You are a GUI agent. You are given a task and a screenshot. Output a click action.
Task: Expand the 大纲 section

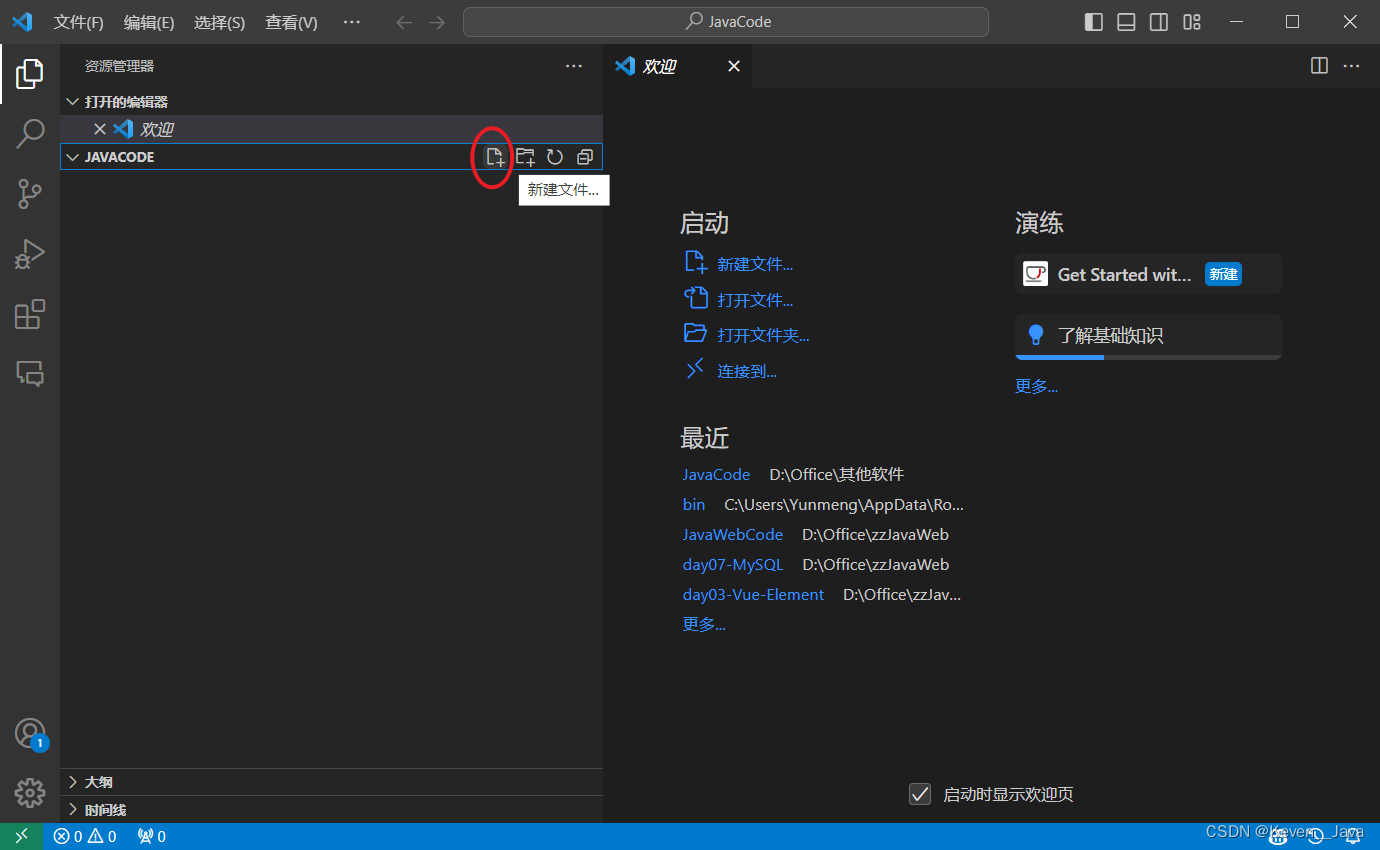click(x=331, y=782)
